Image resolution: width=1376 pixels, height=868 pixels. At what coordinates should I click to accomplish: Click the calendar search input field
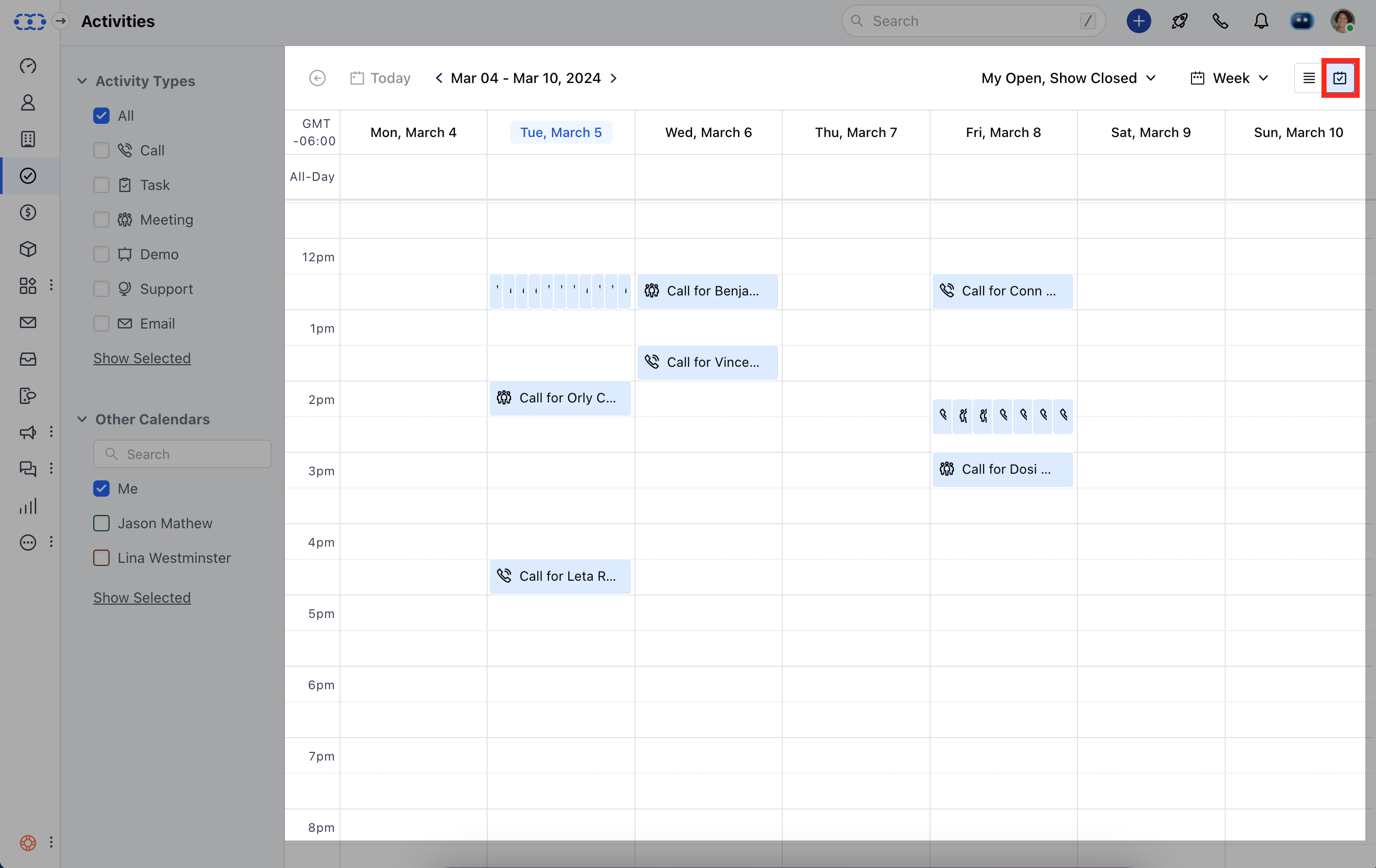[182, 453]
